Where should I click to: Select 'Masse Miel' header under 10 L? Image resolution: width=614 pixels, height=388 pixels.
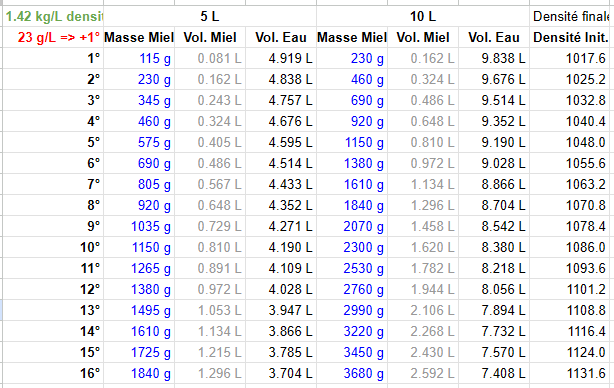(x=352, y=37)
